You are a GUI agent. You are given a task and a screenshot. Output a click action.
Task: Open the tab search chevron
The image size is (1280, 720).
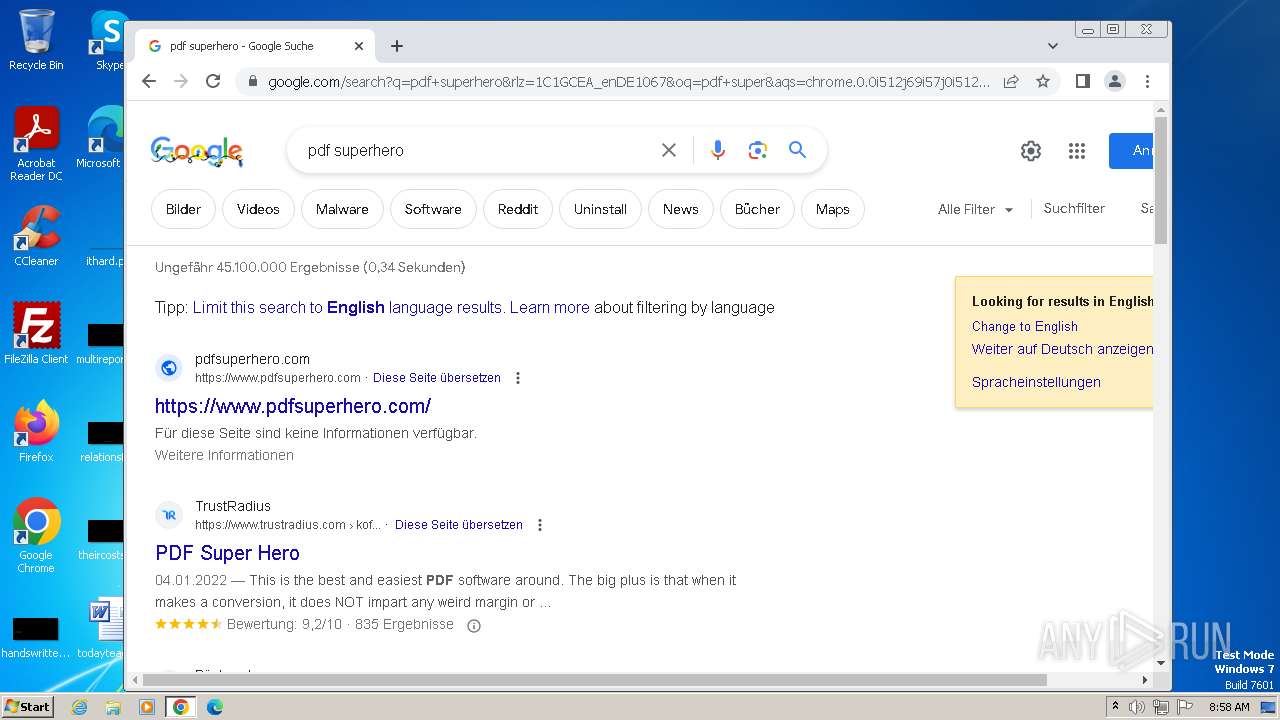[x=1052, y=46]
